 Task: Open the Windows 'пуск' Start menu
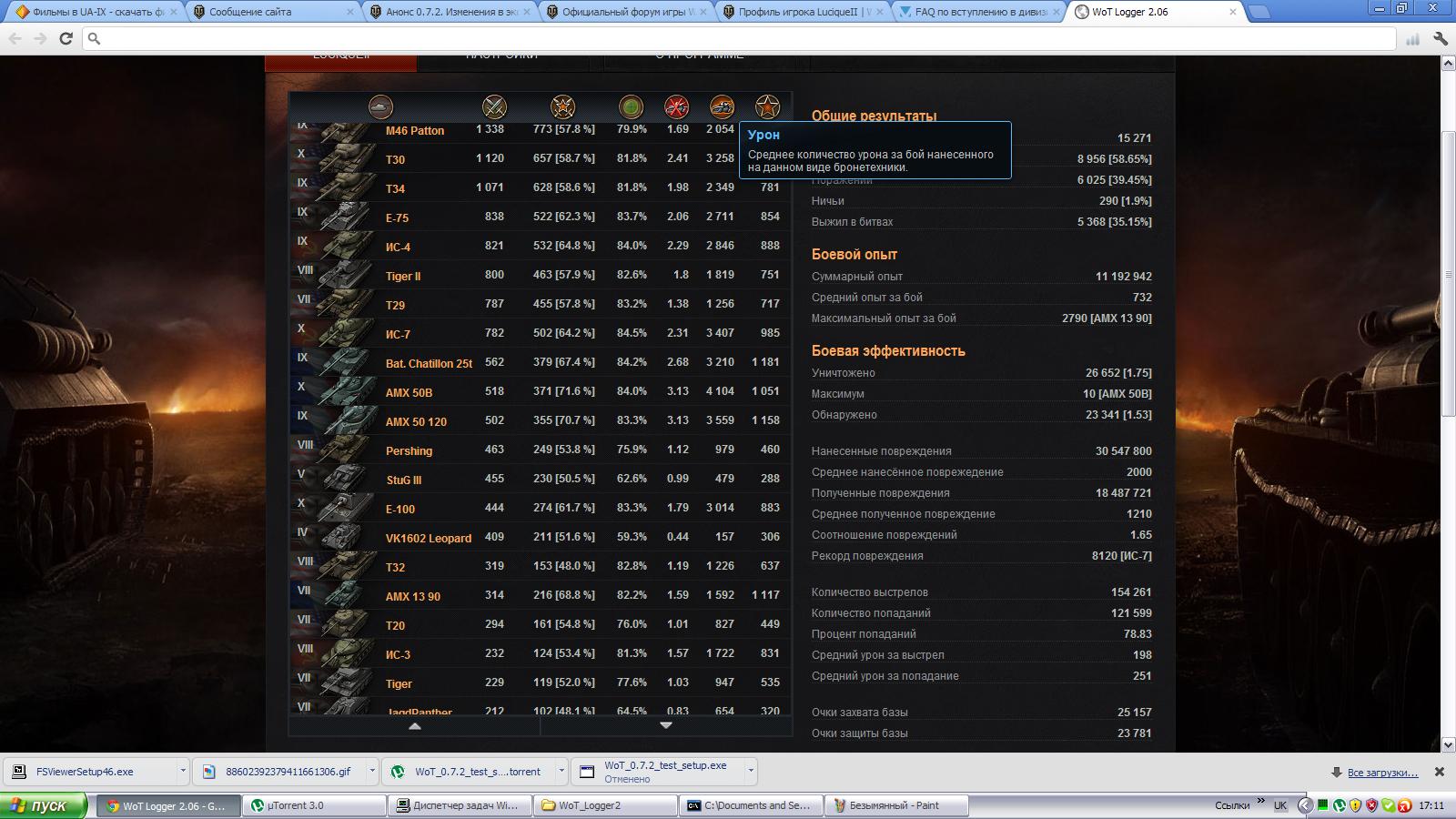[44, 805]
